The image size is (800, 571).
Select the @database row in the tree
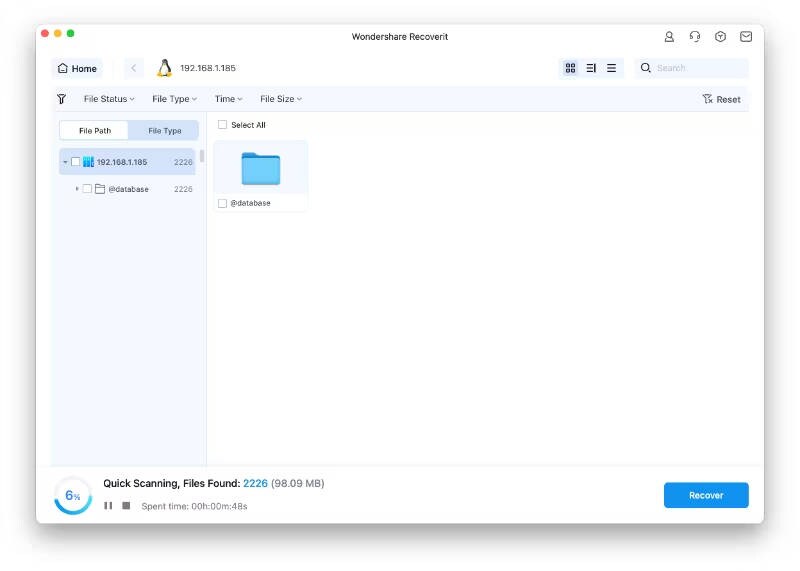(127, 189)
